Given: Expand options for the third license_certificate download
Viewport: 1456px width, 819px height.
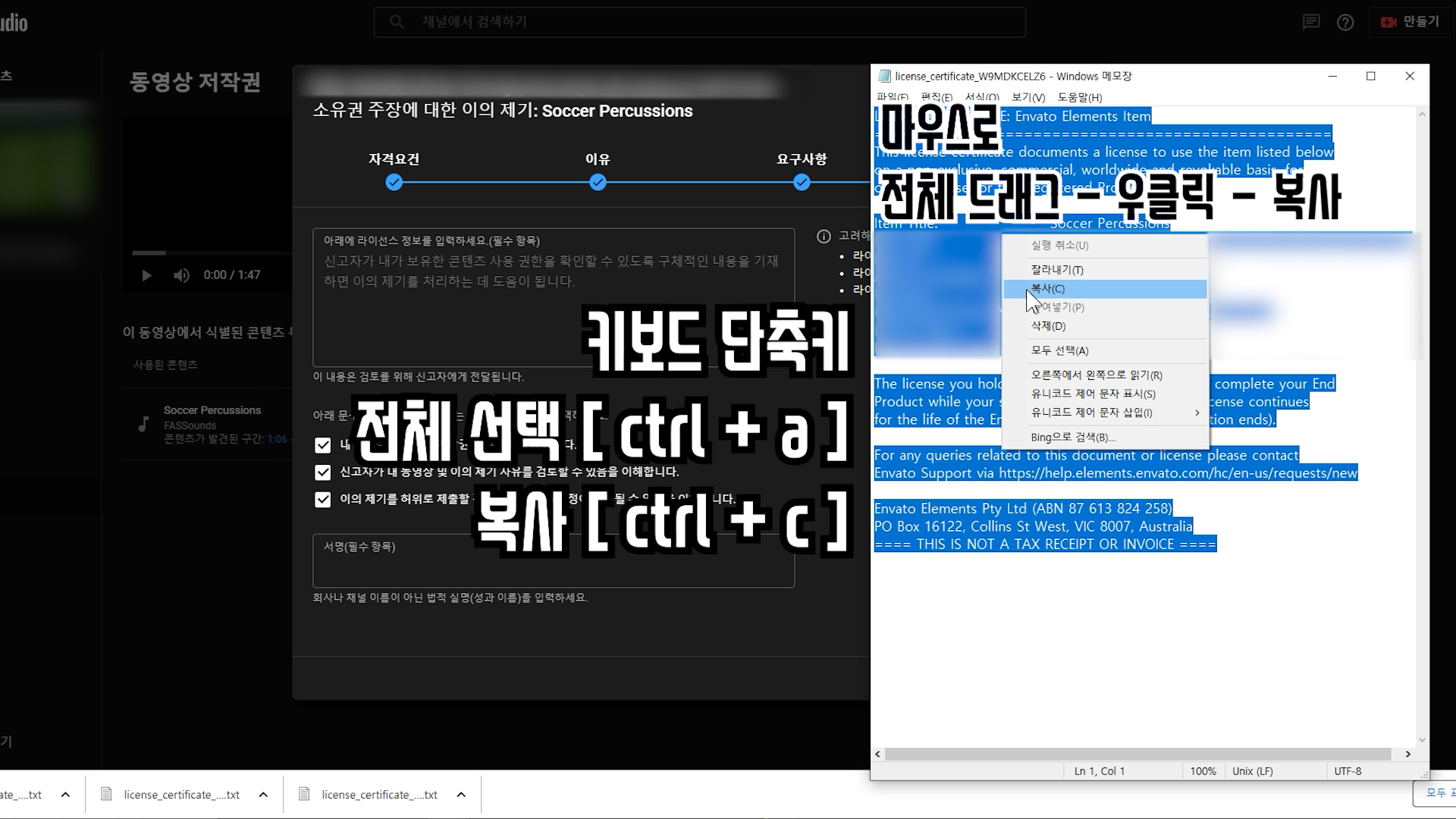Looking at the screenshot, I should tap(461, 795).
